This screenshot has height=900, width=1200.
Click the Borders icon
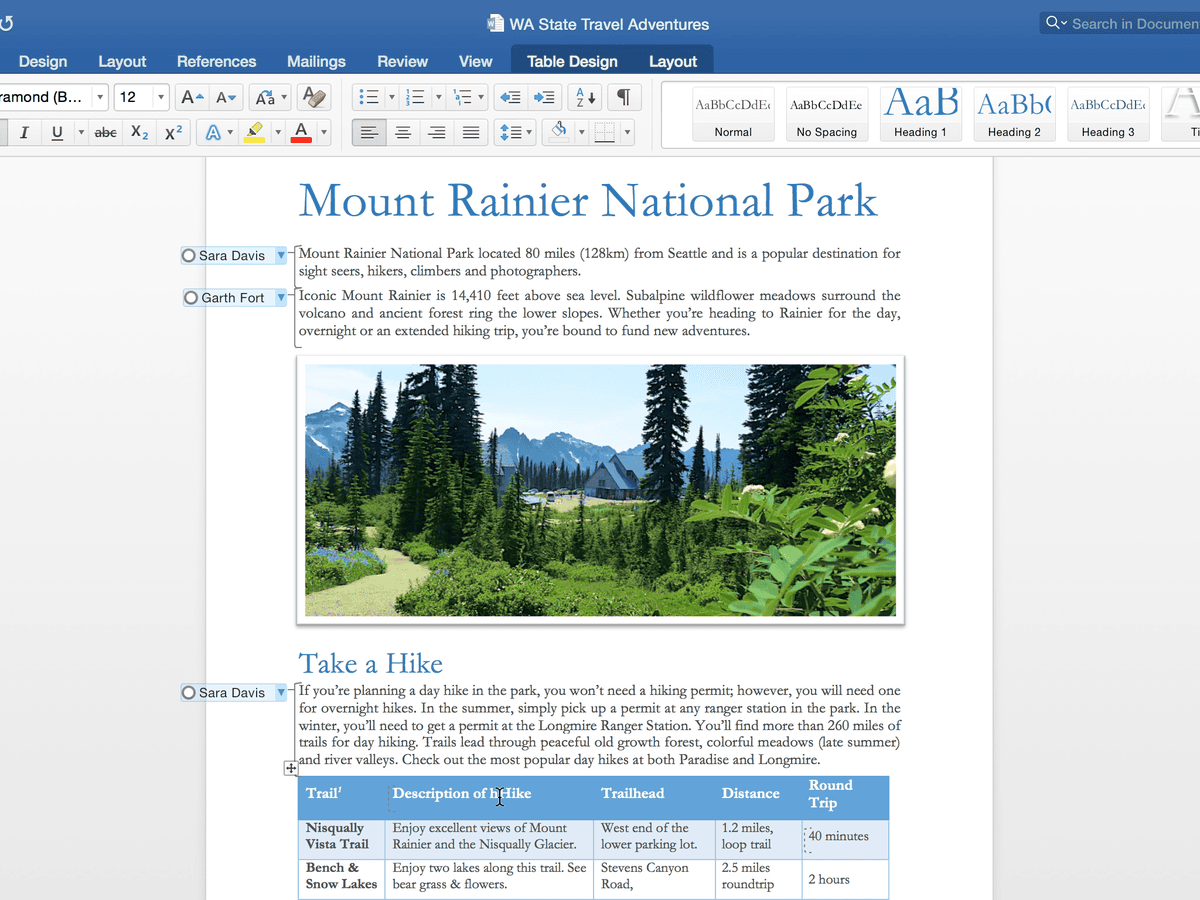[604, 132]
